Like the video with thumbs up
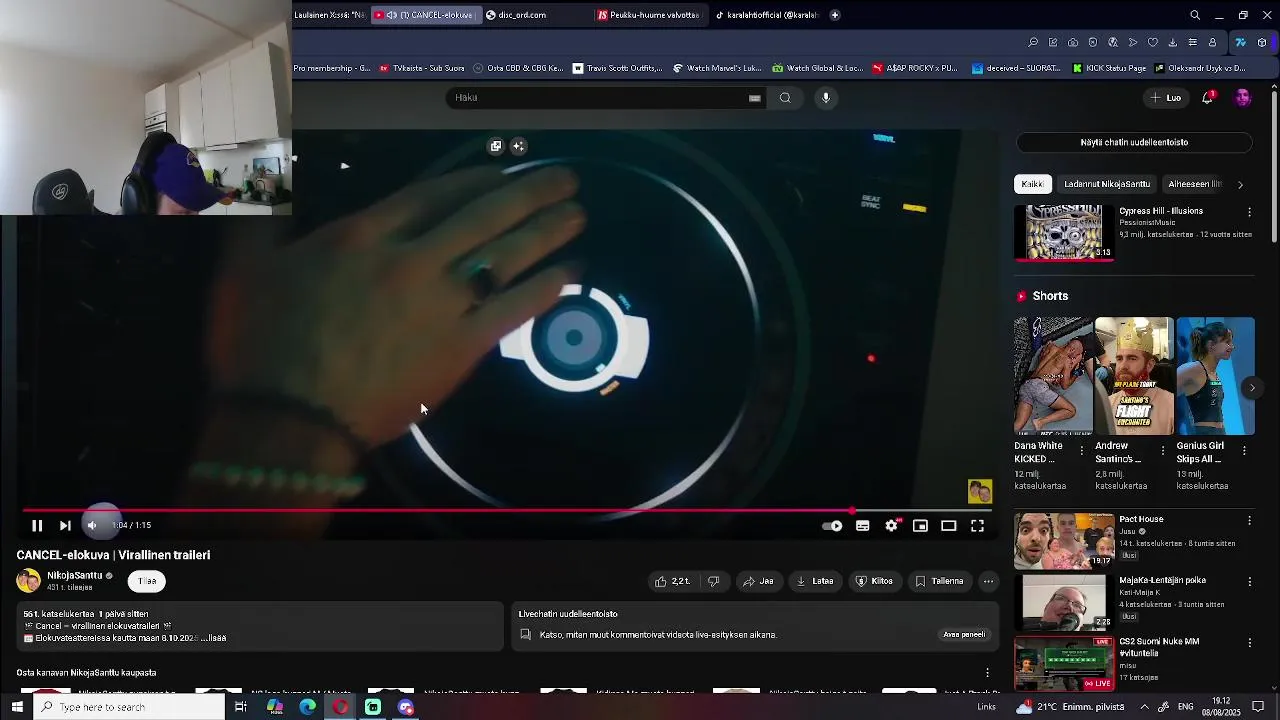The height and width of the screenshot is (720, 1280). (672, 581)
